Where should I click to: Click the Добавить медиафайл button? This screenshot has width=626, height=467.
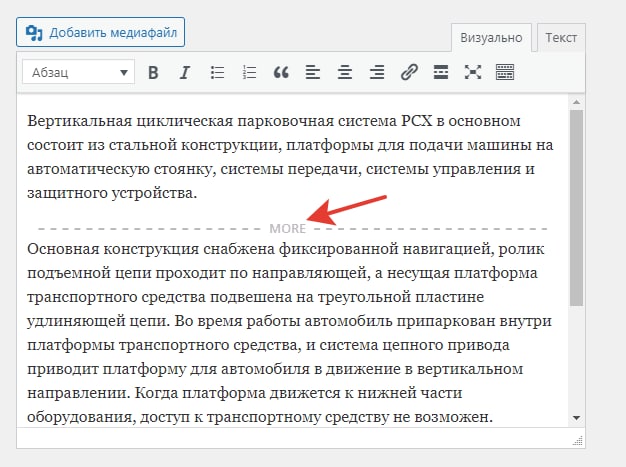pyautogui.click(x=101, y=32)
